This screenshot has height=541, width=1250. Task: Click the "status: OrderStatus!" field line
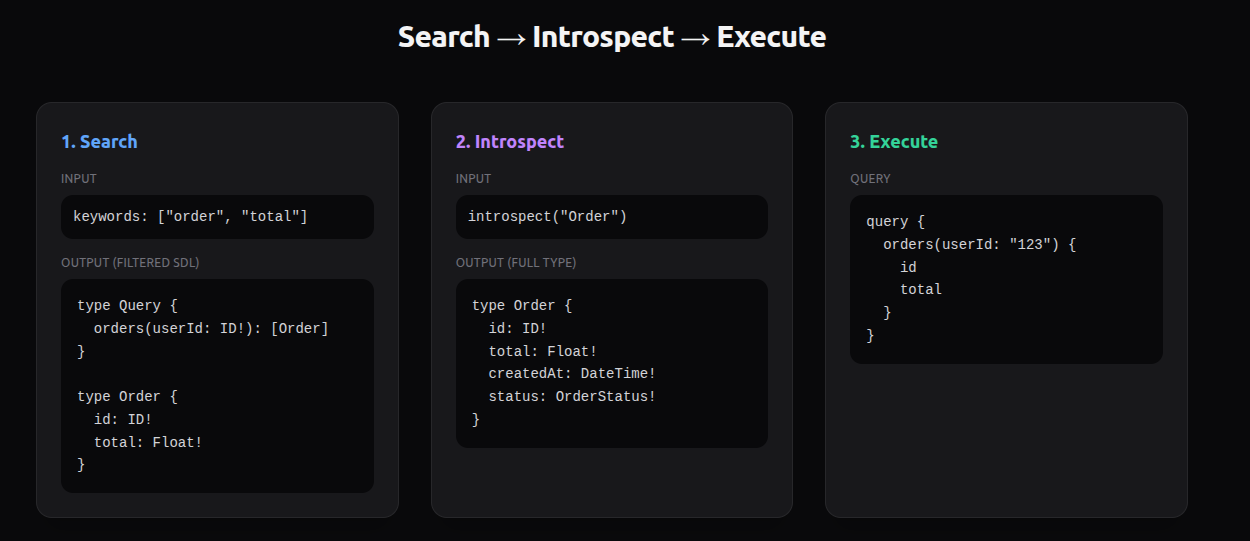(572, 397)
